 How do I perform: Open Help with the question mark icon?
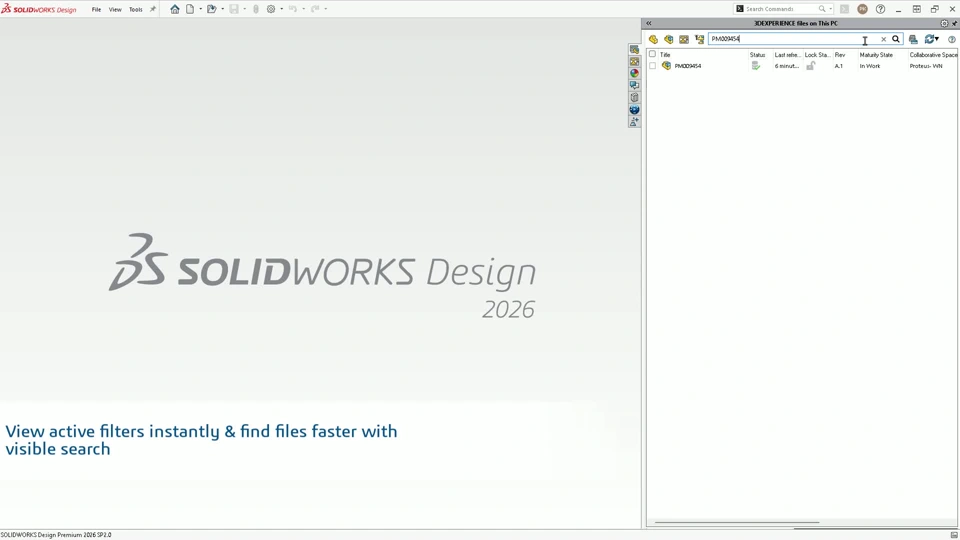[x=880, y=9]
